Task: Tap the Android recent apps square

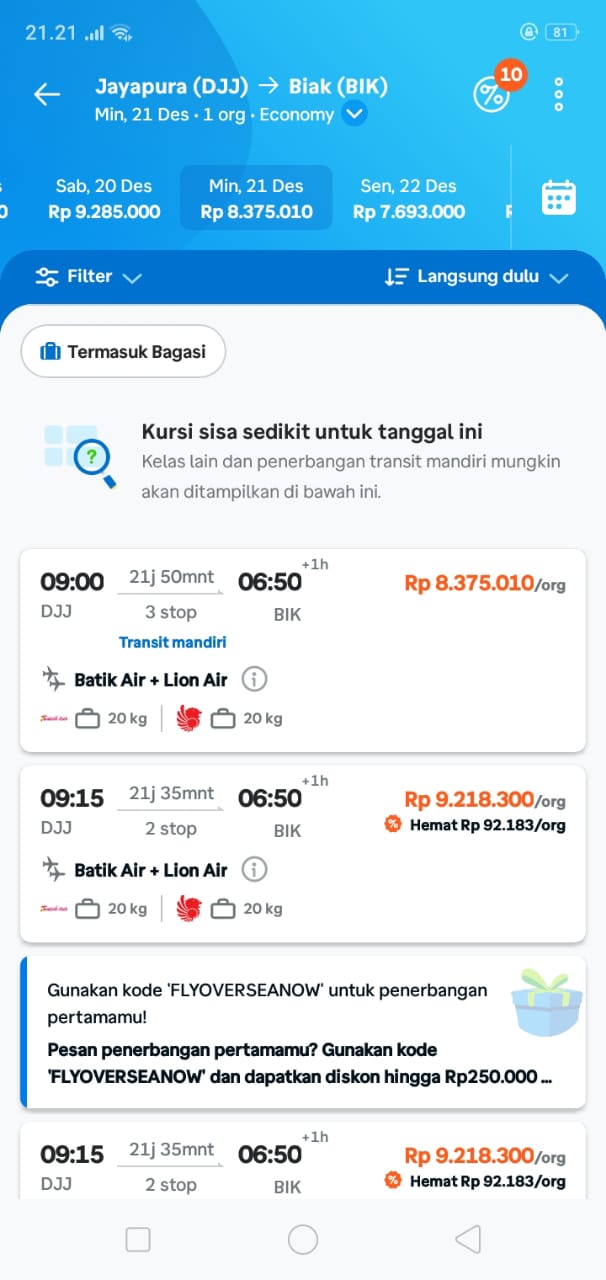Action: click(138, 1240)
